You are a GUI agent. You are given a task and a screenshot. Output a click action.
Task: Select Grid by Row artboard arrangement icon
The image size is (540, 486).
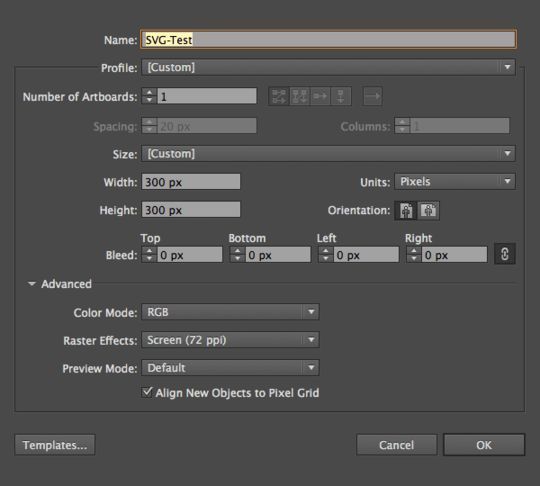click(279, 96)
